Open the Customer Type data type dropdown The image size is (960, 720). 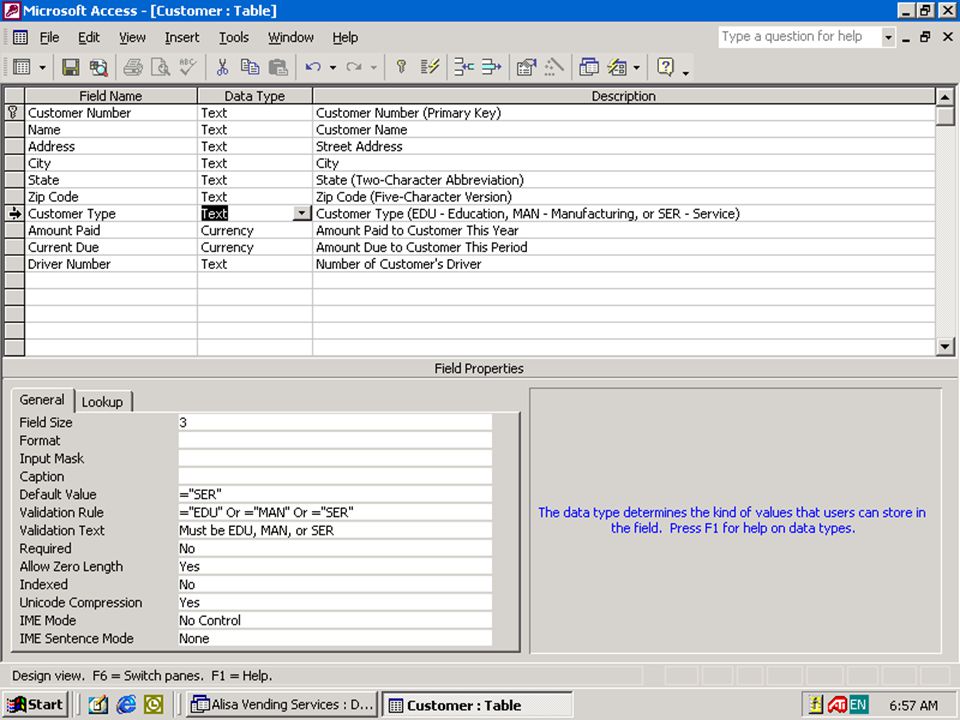pyautogui.click(x=302, y=213)
